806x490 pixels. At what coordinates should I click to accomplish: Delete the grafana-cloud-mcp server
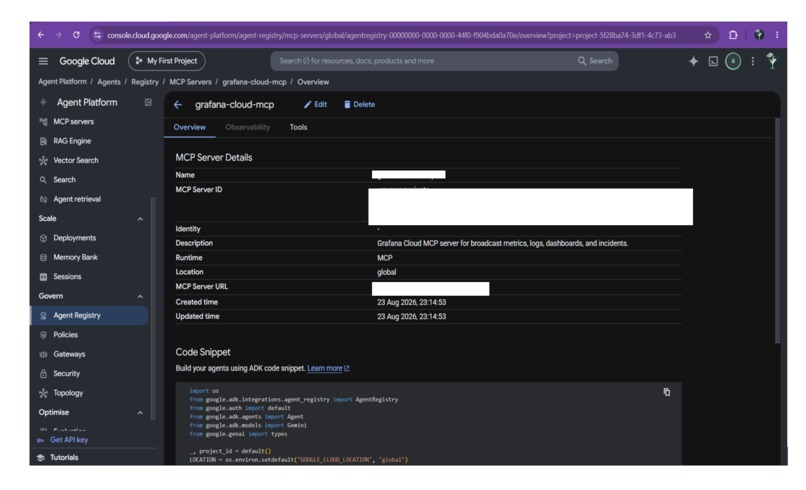[359, 104]
